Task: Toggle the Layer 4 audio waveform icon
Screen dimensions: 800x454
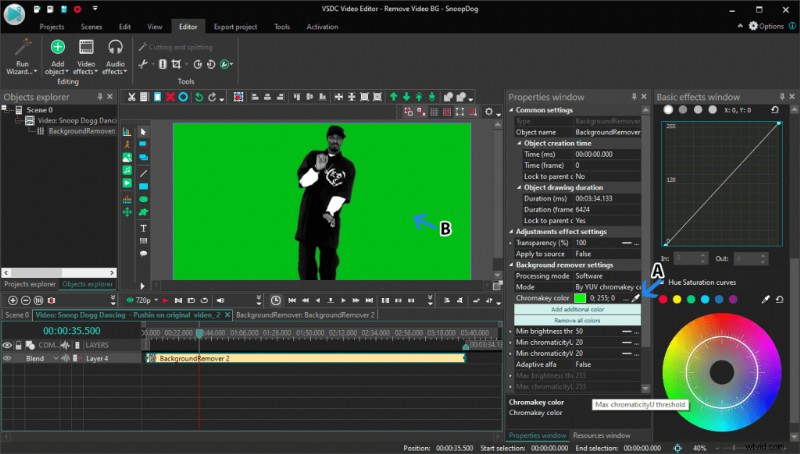Action: coord(65,359)
